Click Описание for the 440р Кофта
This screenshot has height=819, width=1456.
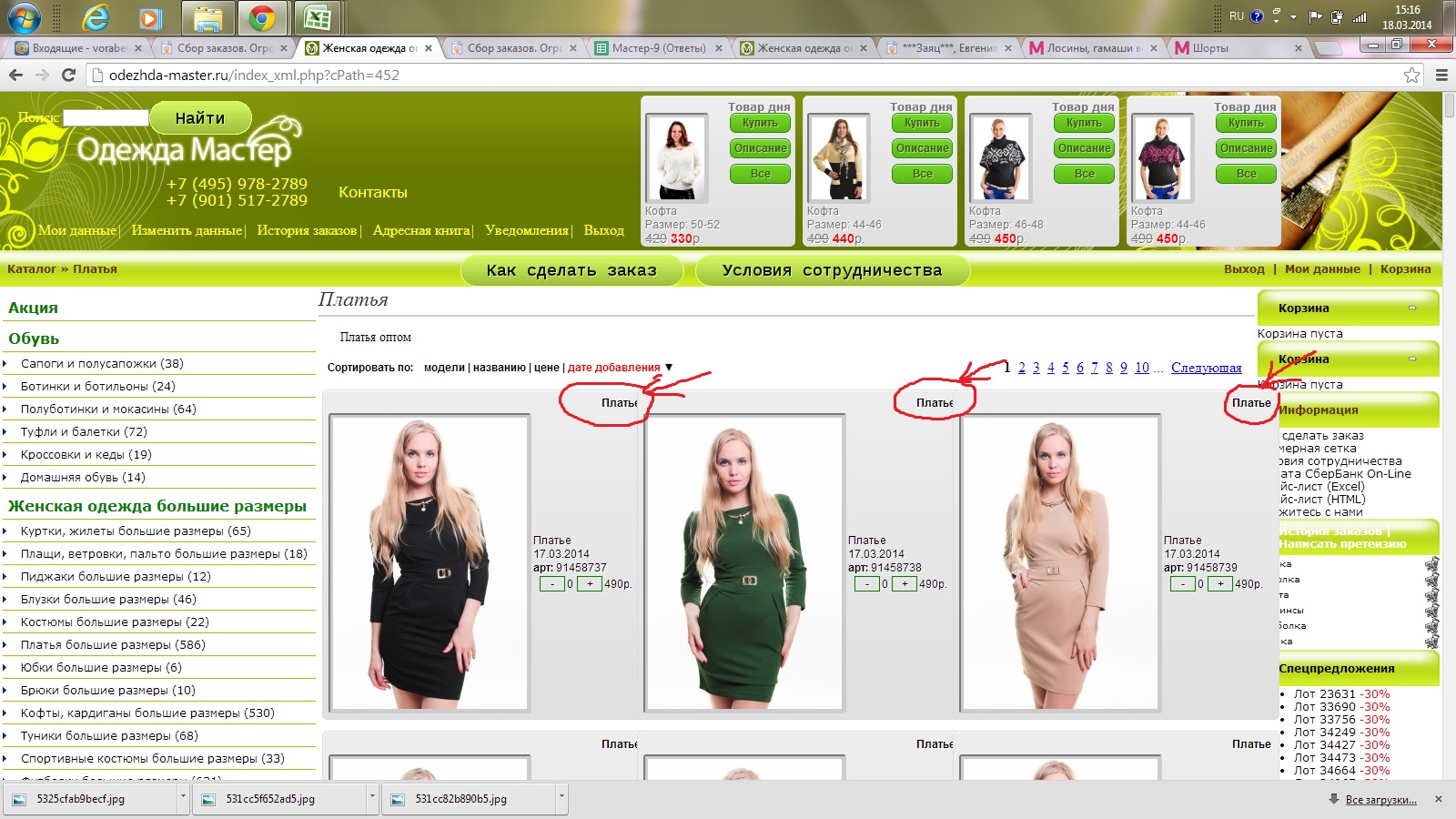point(922,148)
